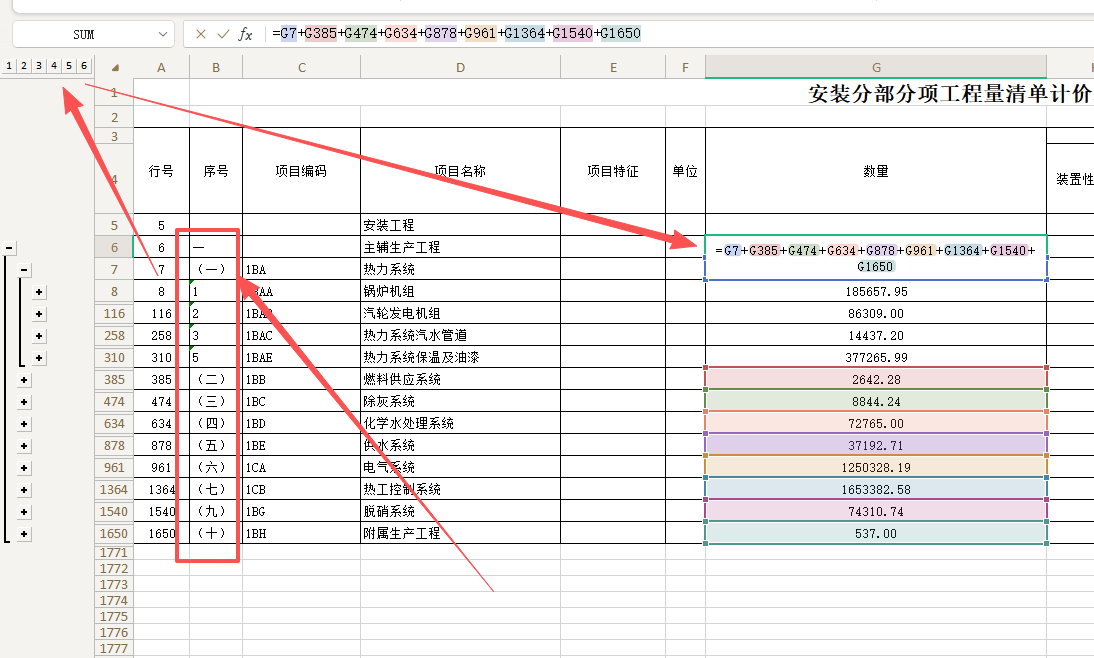Open Insert Function fx dialog
This screenshot has width=1094, height=658.
pyautogui.click(x=245, y=34)
